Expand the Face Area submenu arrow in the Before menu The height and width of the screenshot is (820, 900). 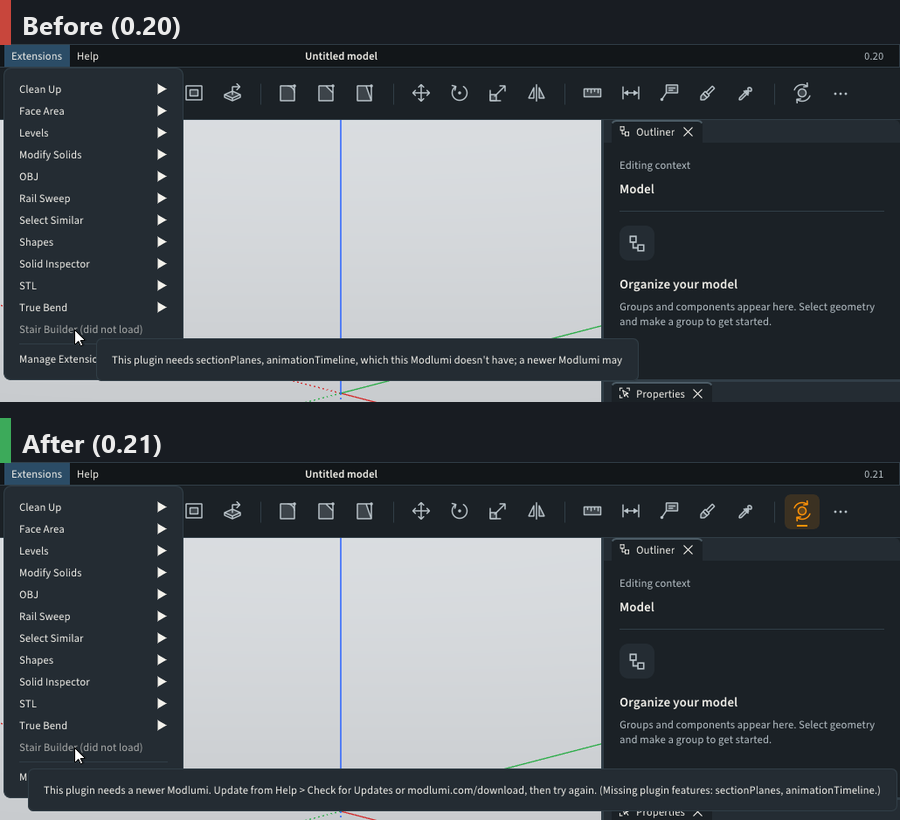(x=162, y=111)
